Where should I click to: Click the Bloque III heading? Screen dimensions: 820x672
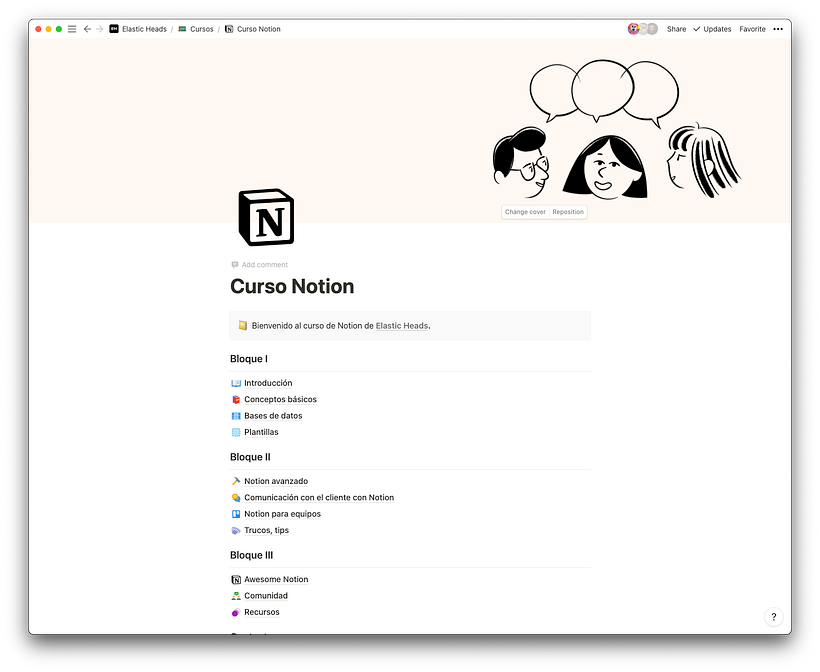252,555
